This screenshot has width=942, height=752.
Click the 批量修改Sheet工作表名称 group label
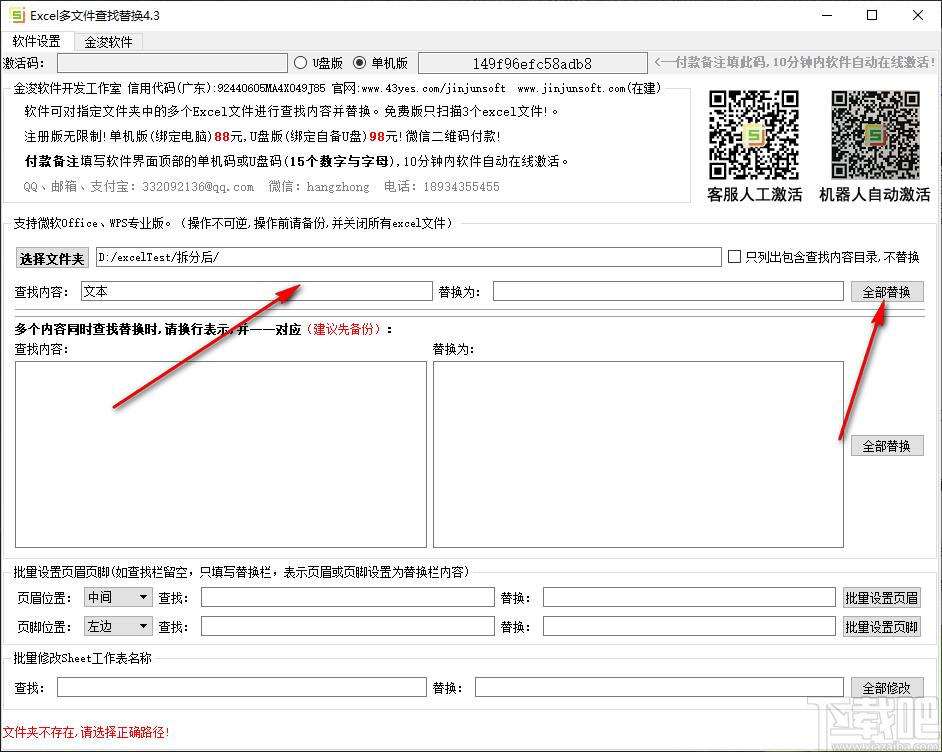pyautogui.click(x=82, y=658)
